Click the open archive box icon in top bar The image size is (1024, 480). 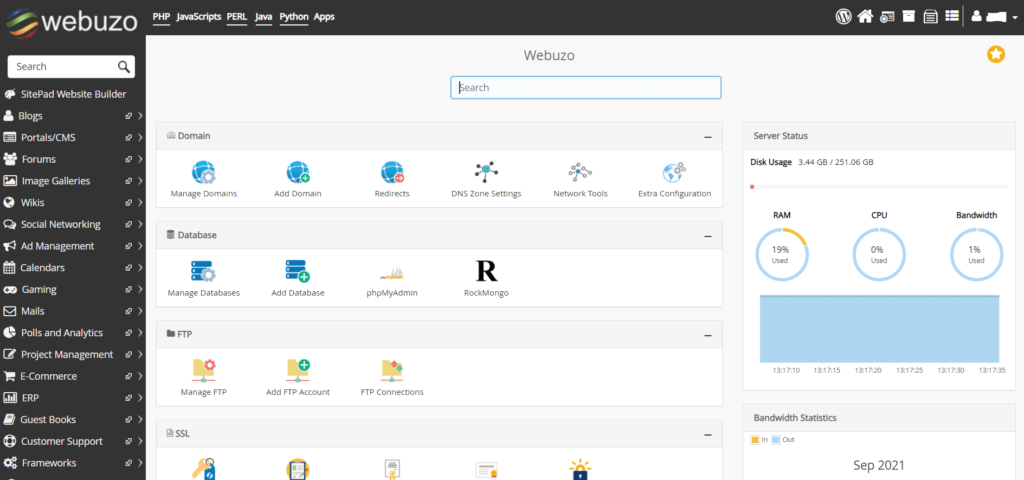point(931,16)
